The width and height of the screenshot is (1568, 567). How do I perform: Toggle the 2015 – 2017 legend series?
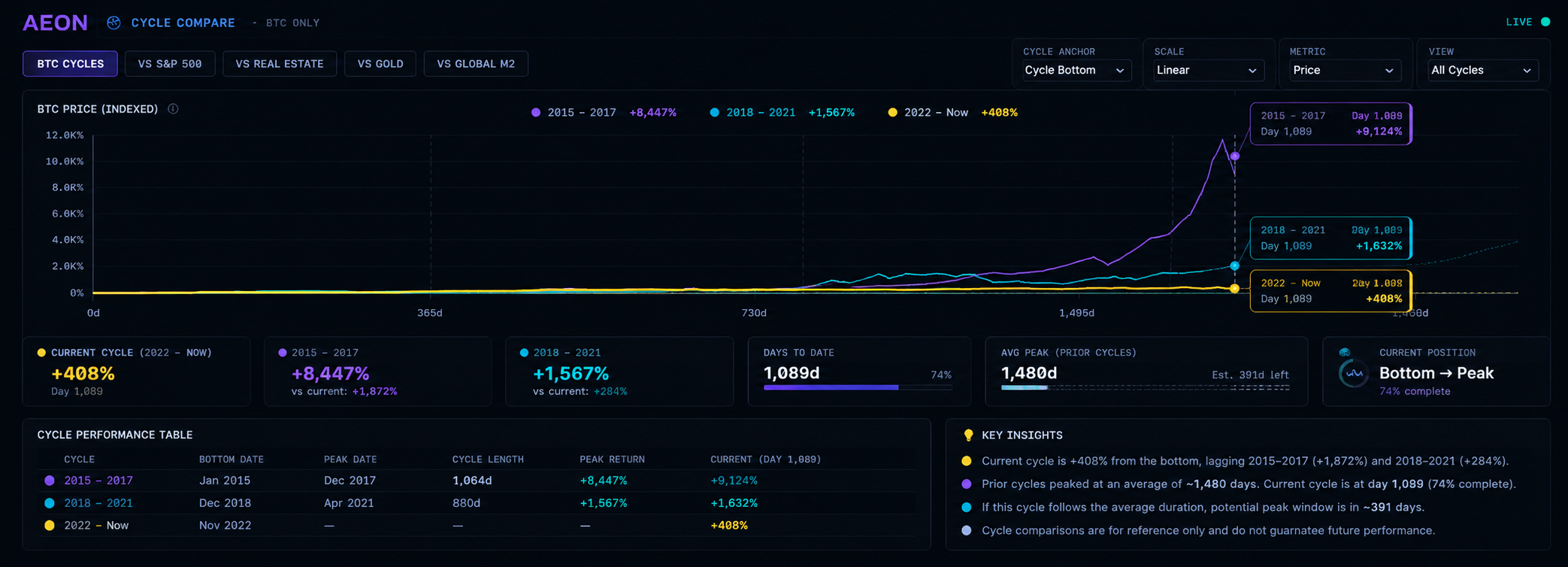coord(604,113)
